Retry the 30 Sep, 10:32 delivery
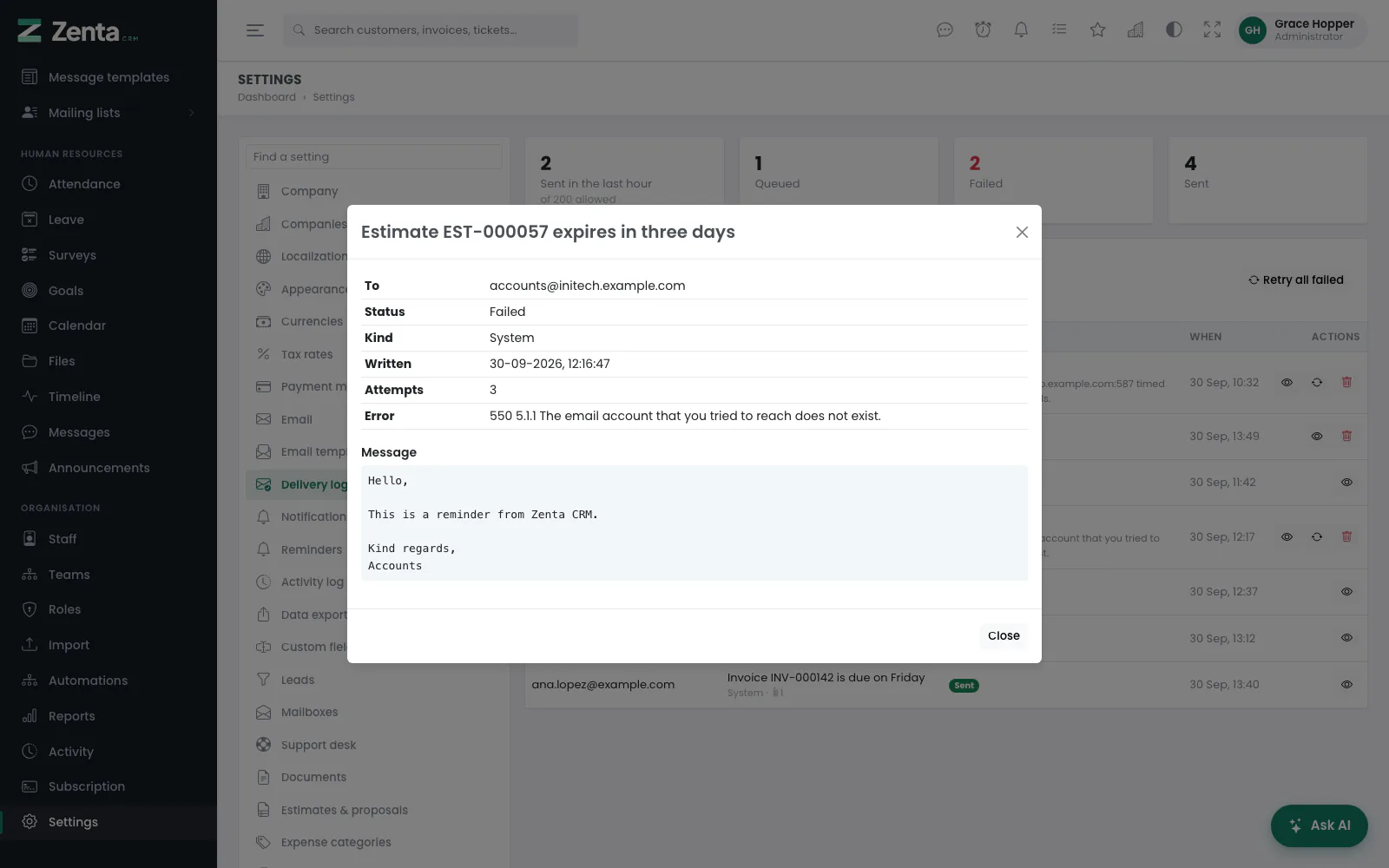The image size is (1389, 868). coord(1317,383)
